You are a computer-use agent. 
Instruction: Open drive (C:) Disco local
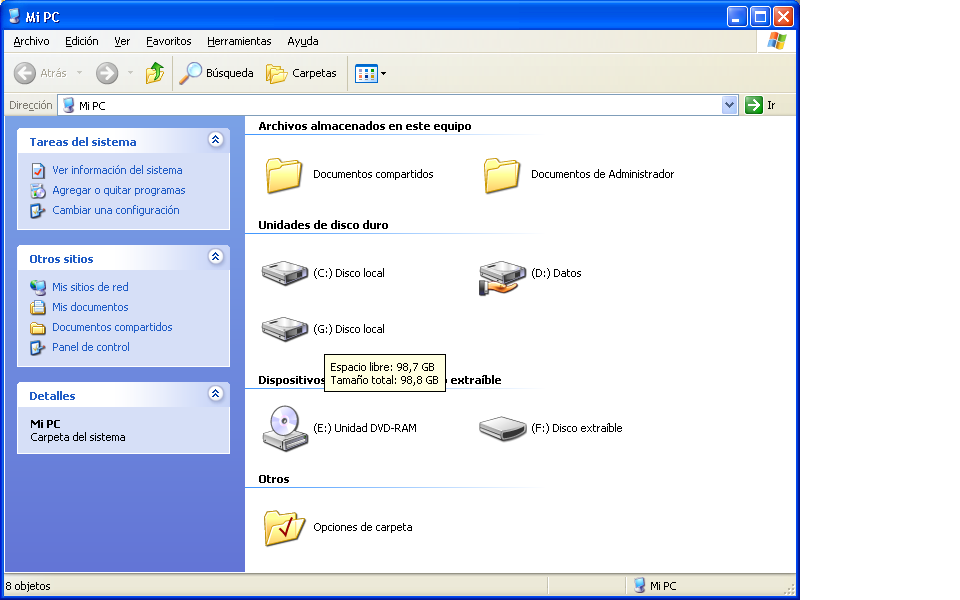(x=285, y=272)
